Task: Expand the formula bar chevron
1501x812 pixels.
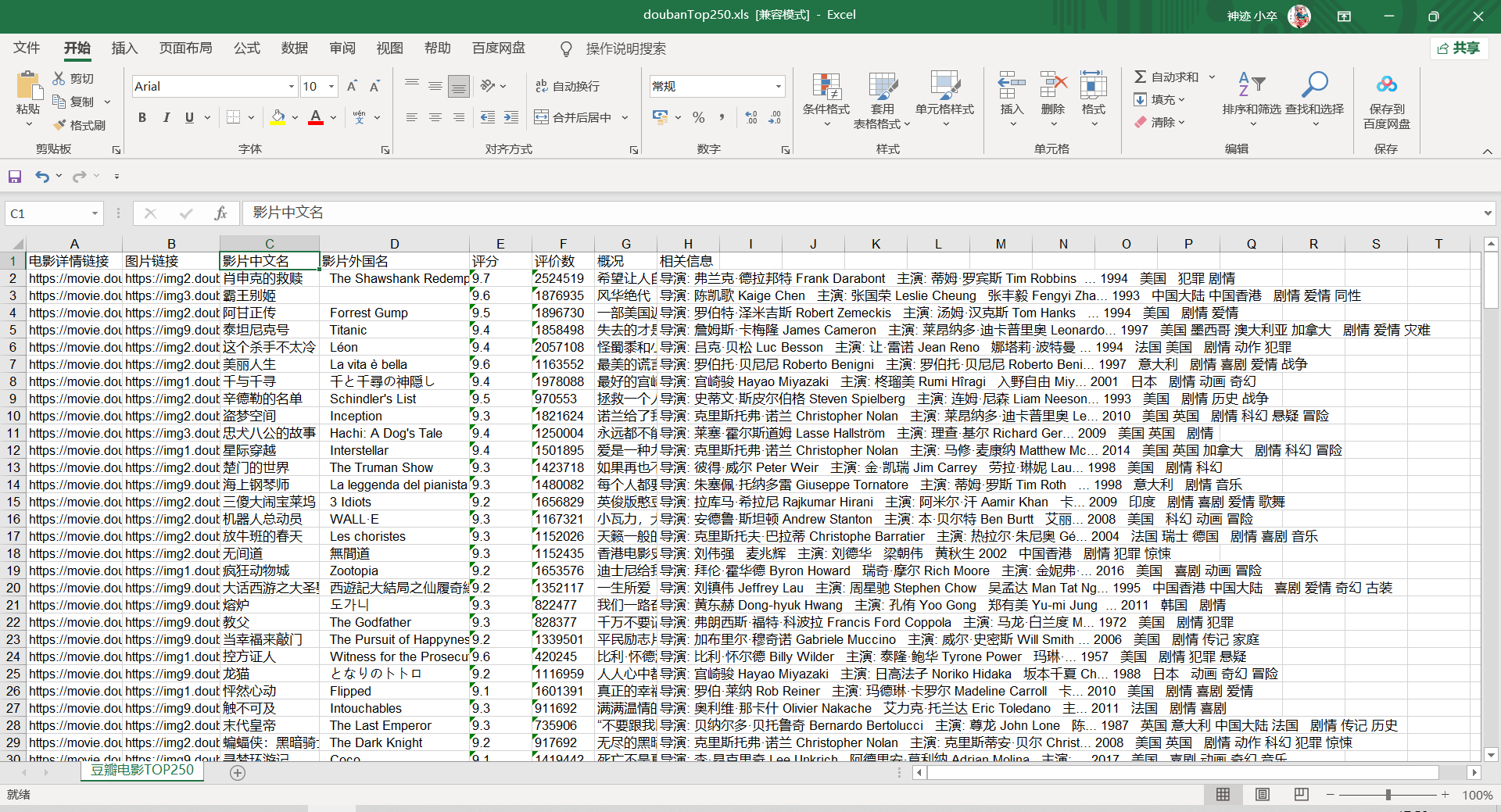Action: [x=1487, y=213]
